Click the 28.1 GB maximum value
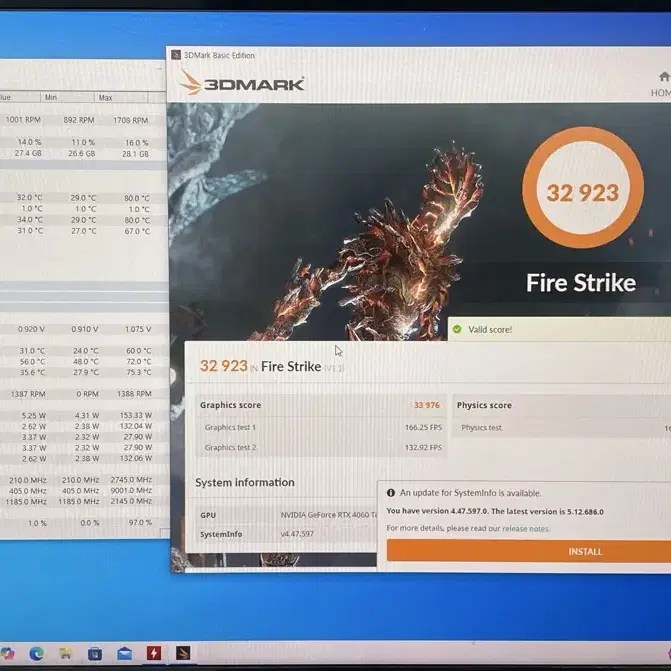671x671 pixels. coord(135,154)
